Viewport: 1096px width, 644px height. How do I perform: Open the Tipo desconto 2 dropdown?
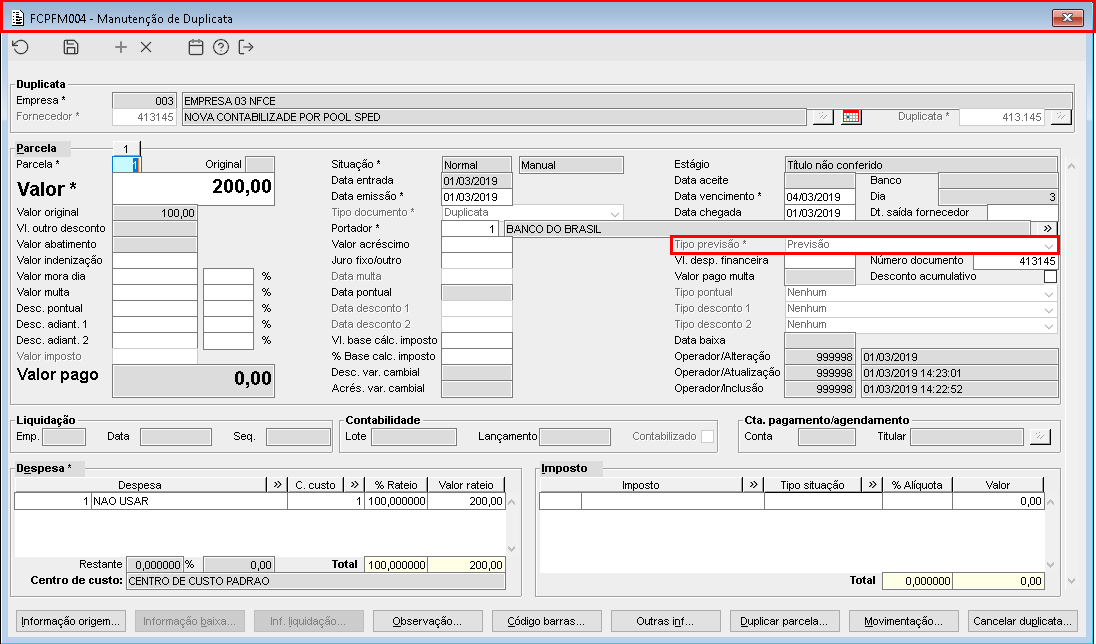1048,325
